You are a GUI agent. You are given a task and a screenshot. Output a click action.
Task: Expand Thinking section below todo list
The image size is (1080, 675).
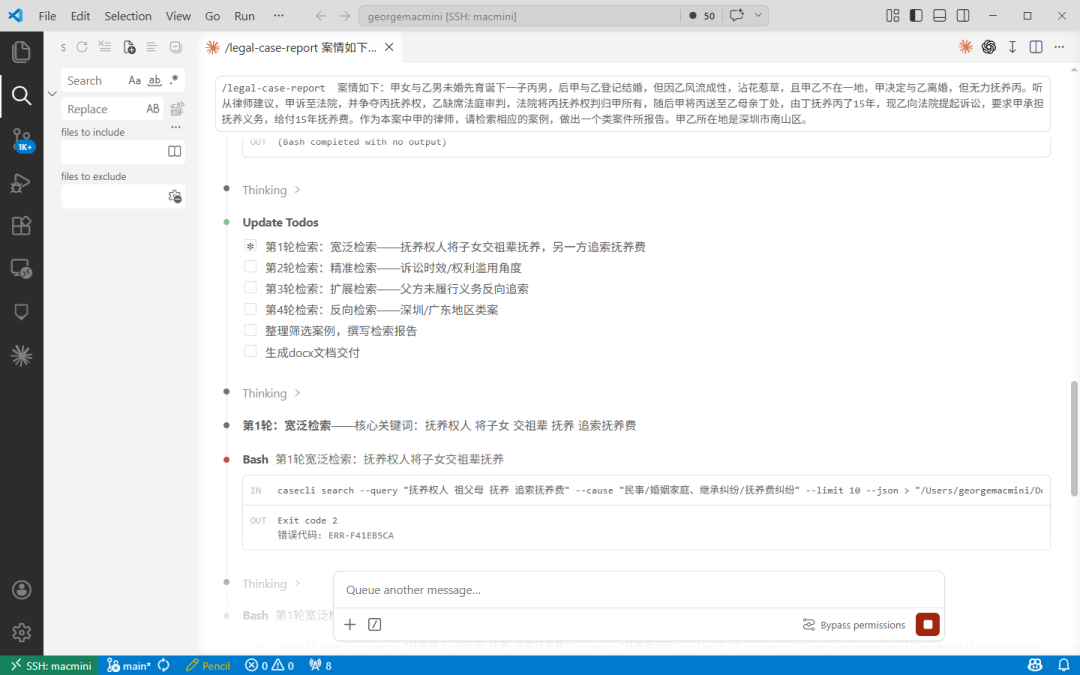[x=271, y=393]
